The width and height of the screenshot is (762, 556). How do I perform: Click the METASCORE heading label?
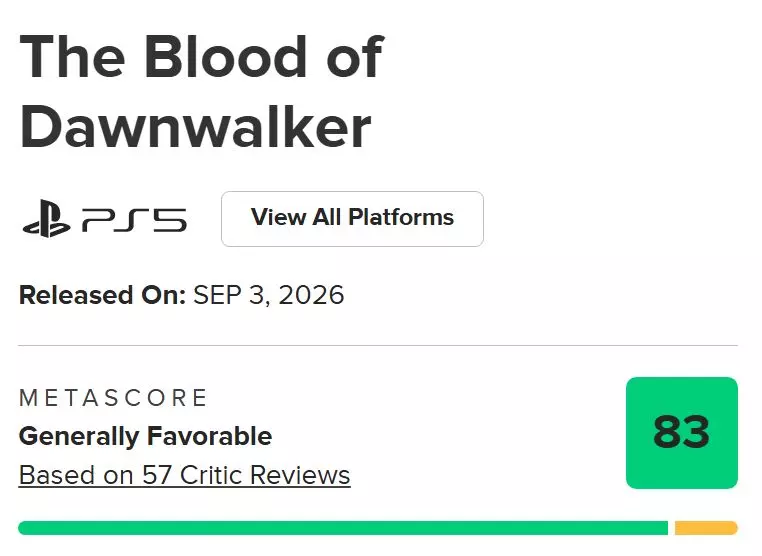tap(113, 398)
